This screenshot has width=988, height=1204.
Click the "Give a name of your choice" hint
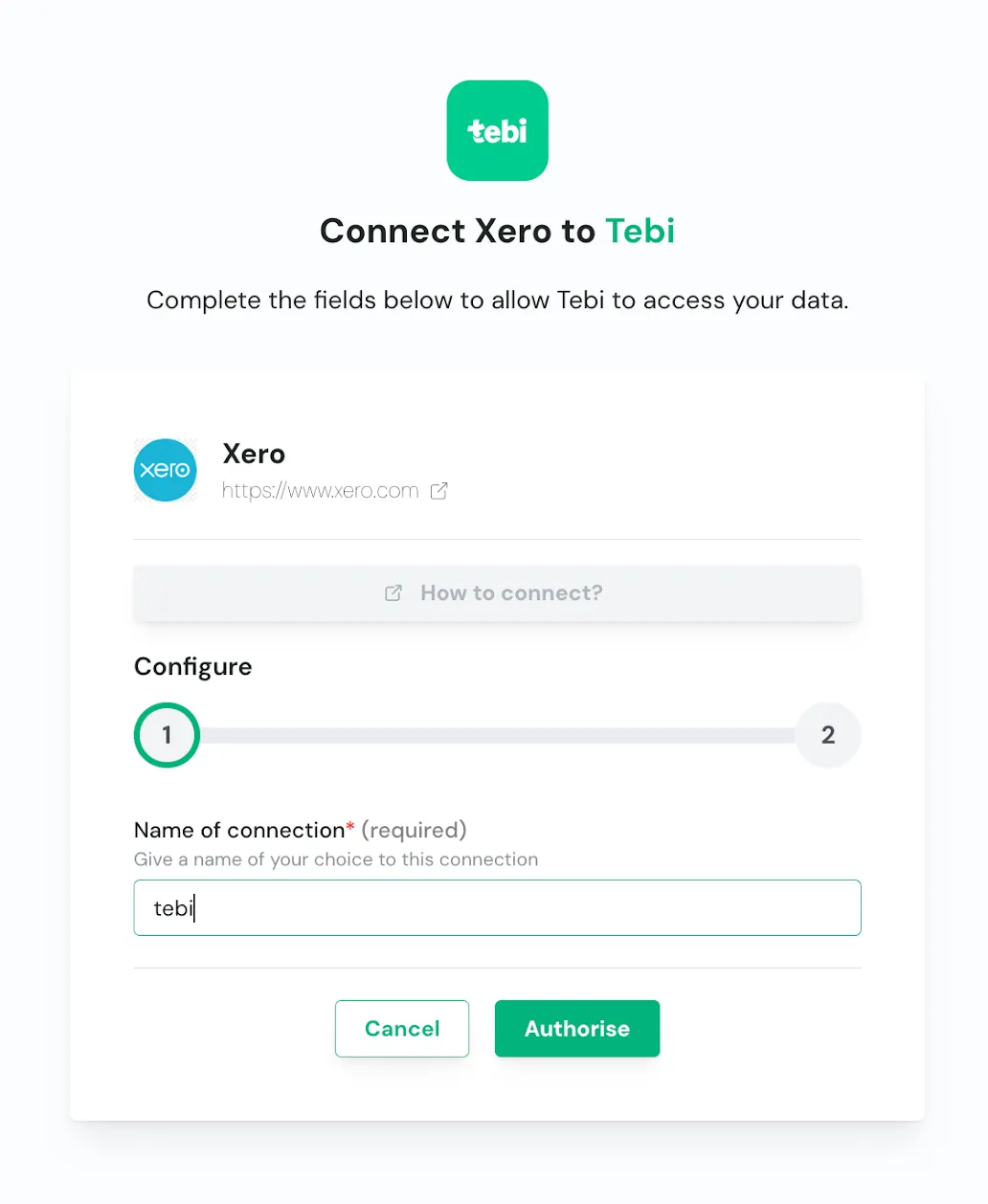click(x=335, y=859)
